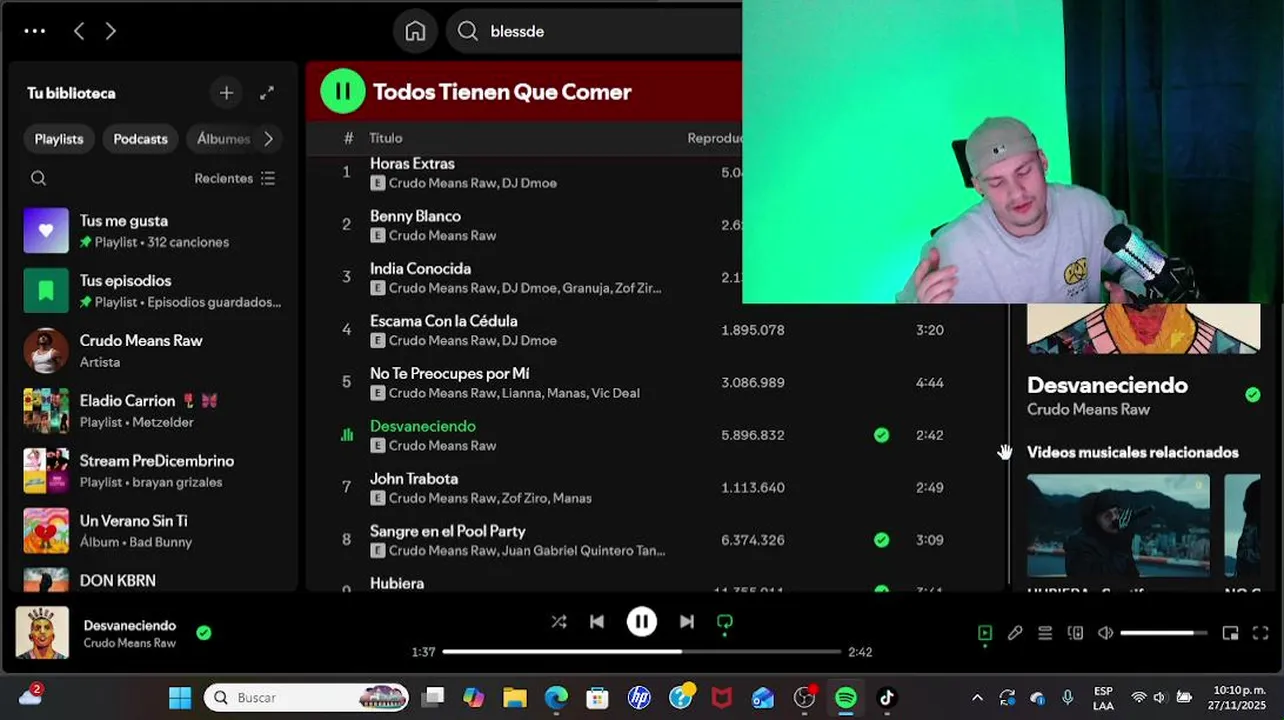Open 'Tus episodios' in the library

pos(153,291)
